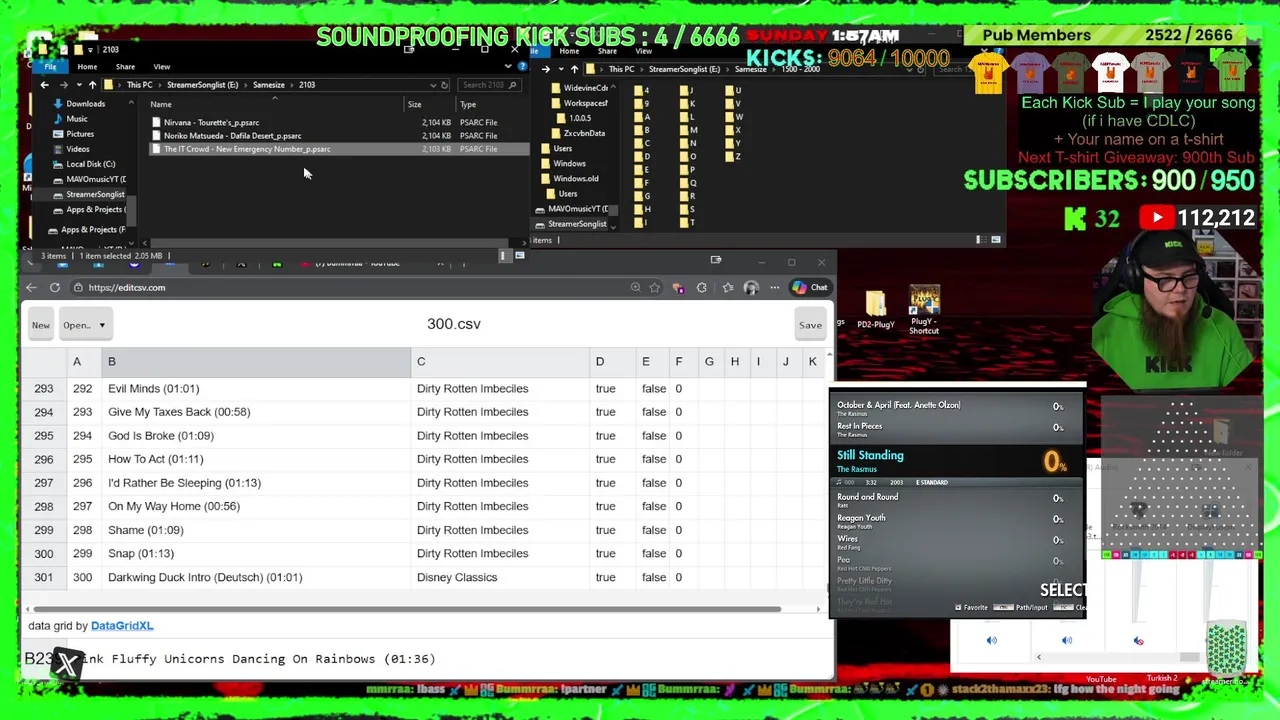Open the Open.. dropdown in CSV editor

(84, 325)
